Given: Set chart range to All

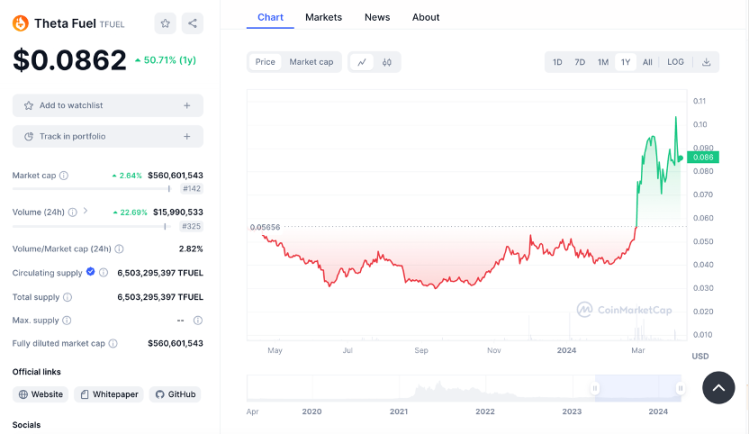Looking at the screenshot, I should click(647, 62).
